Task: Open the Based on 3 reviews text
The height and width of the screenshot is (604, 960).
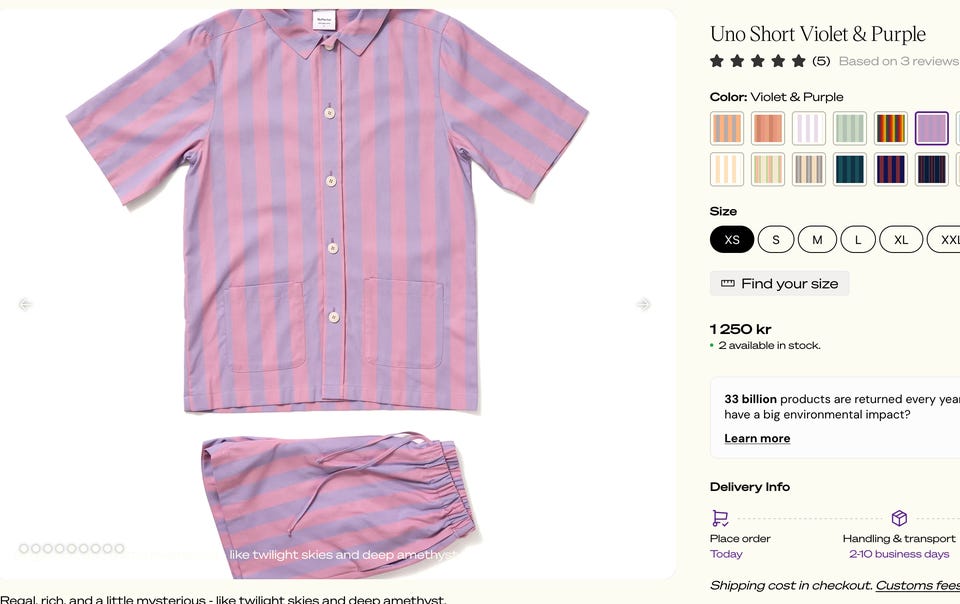Action: tap(898, 61)
